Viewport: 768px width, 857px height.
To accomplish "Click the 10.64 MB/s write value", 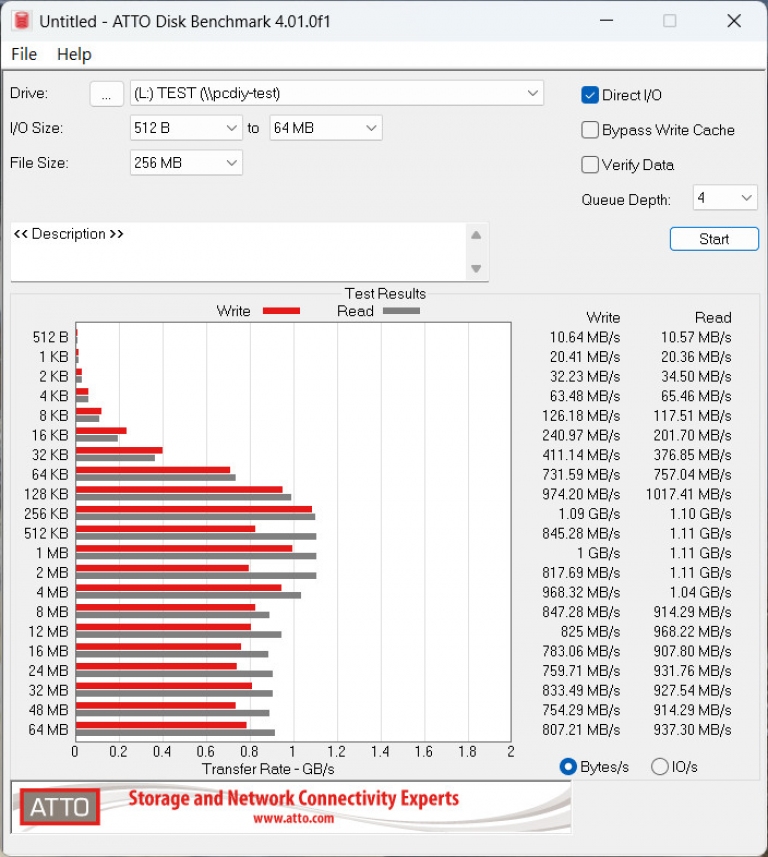I will [584, 337].
